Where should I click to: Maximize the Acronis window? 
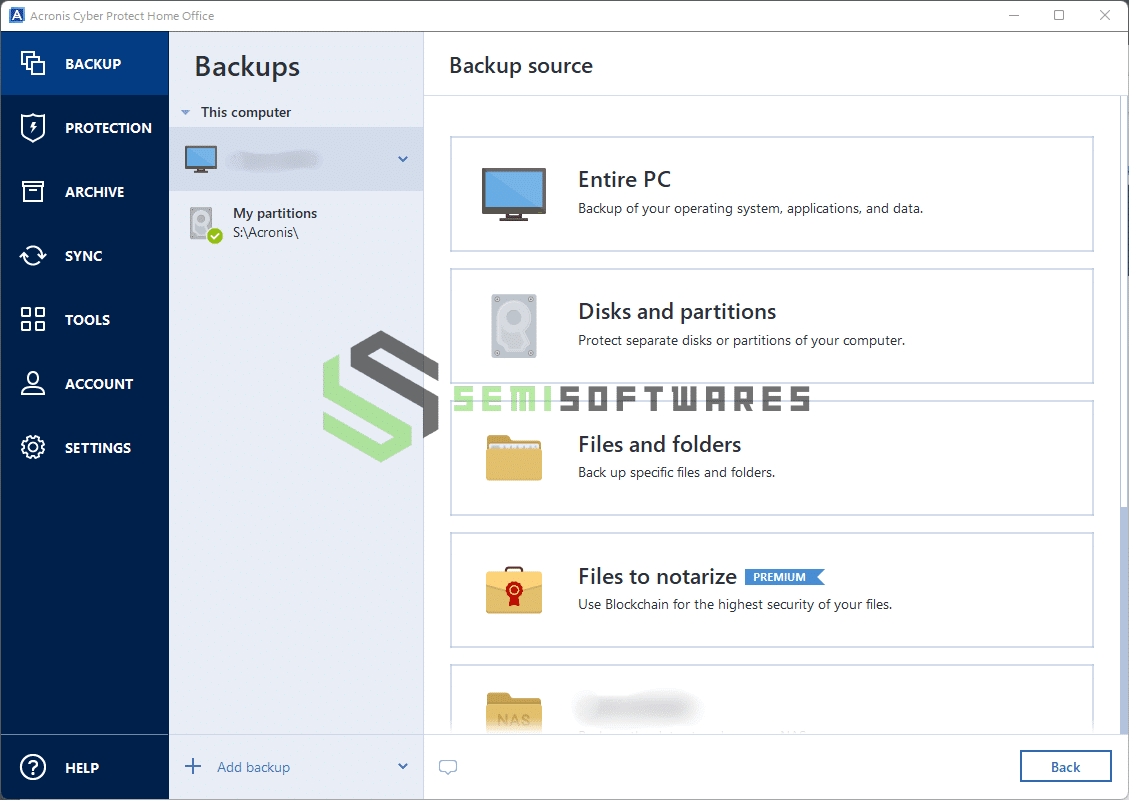(x=1059, y=15)
